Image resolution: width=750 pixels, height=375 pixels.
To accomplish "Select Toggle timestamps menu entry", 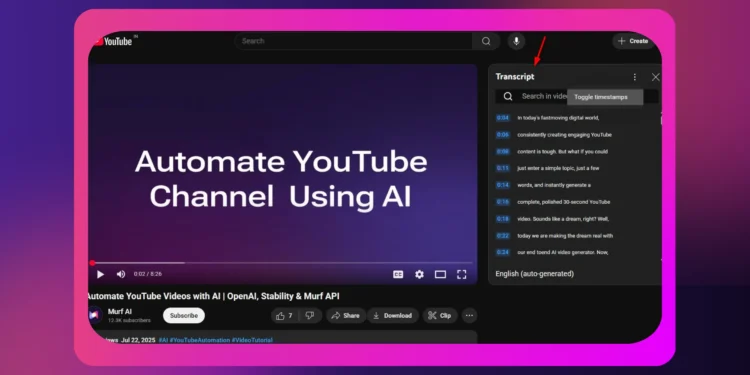I will (x=605, y=97).
